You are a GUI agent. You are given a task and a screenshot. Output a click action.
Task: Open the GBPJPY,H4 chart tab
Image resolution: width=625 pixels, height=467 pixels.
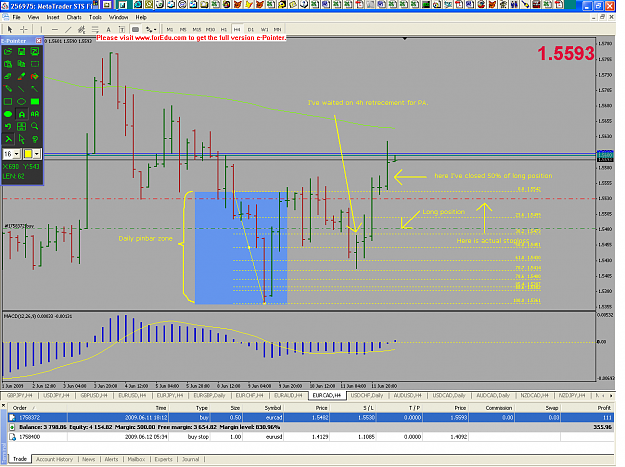20,395
